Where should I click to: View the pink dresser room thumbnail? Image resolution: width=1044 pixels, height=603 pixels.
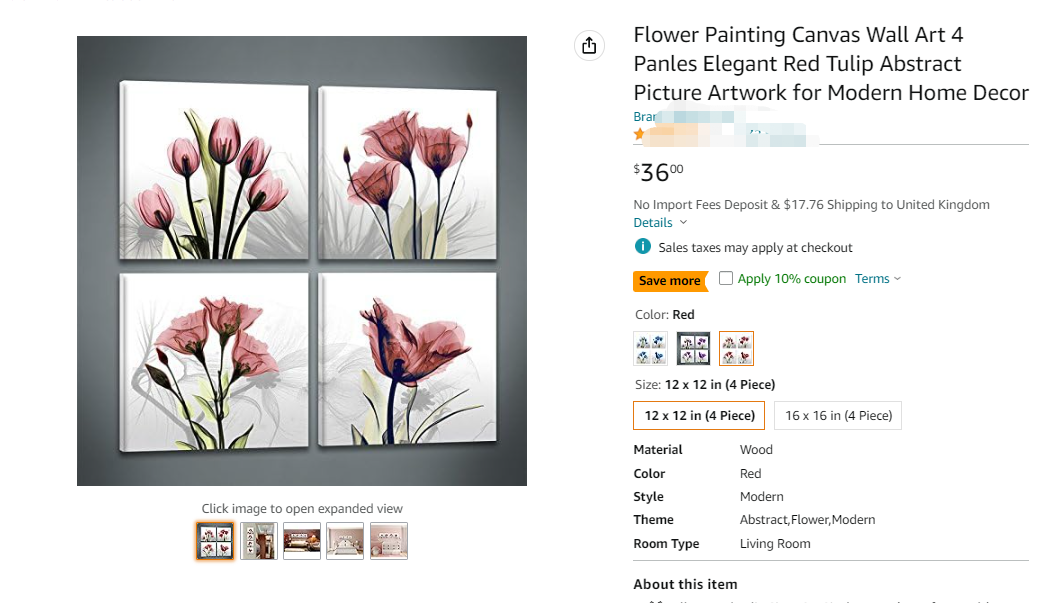(x=389, y=541)
